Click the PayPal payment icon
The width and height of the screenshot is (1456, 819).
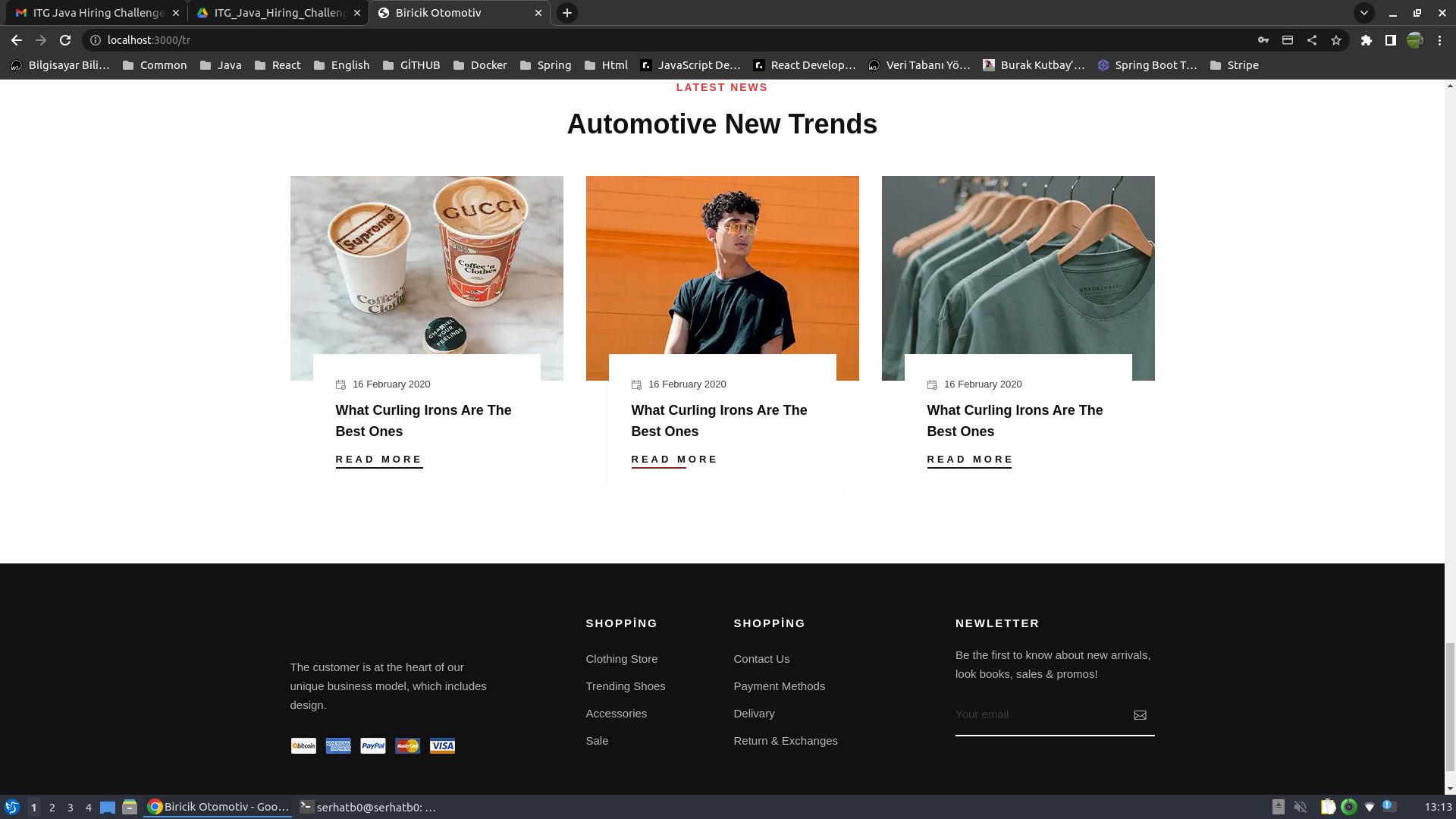click(x=372, y=746)
